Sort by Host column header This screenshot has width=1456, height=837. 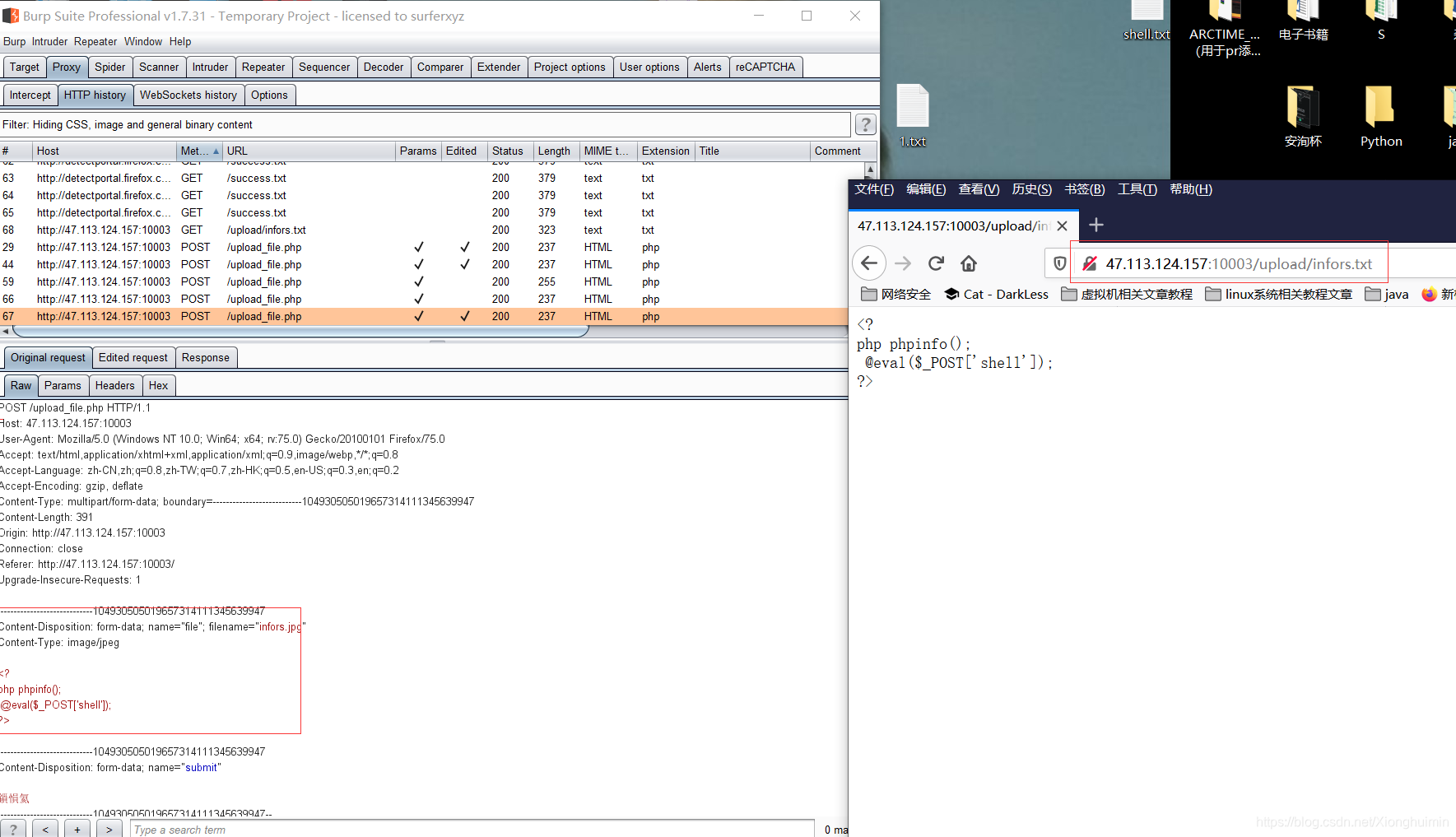click(x=105, y=151)
